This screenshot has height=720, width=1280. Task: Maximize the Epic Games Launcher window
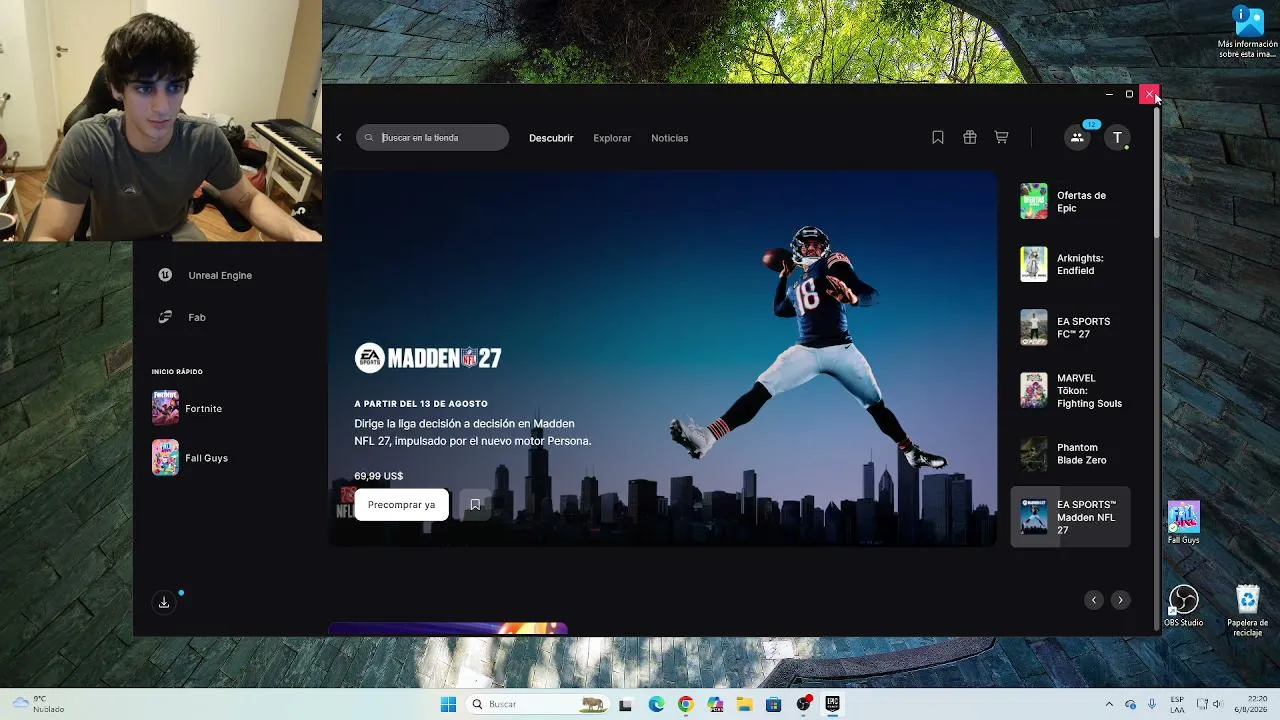[1129, 94]
